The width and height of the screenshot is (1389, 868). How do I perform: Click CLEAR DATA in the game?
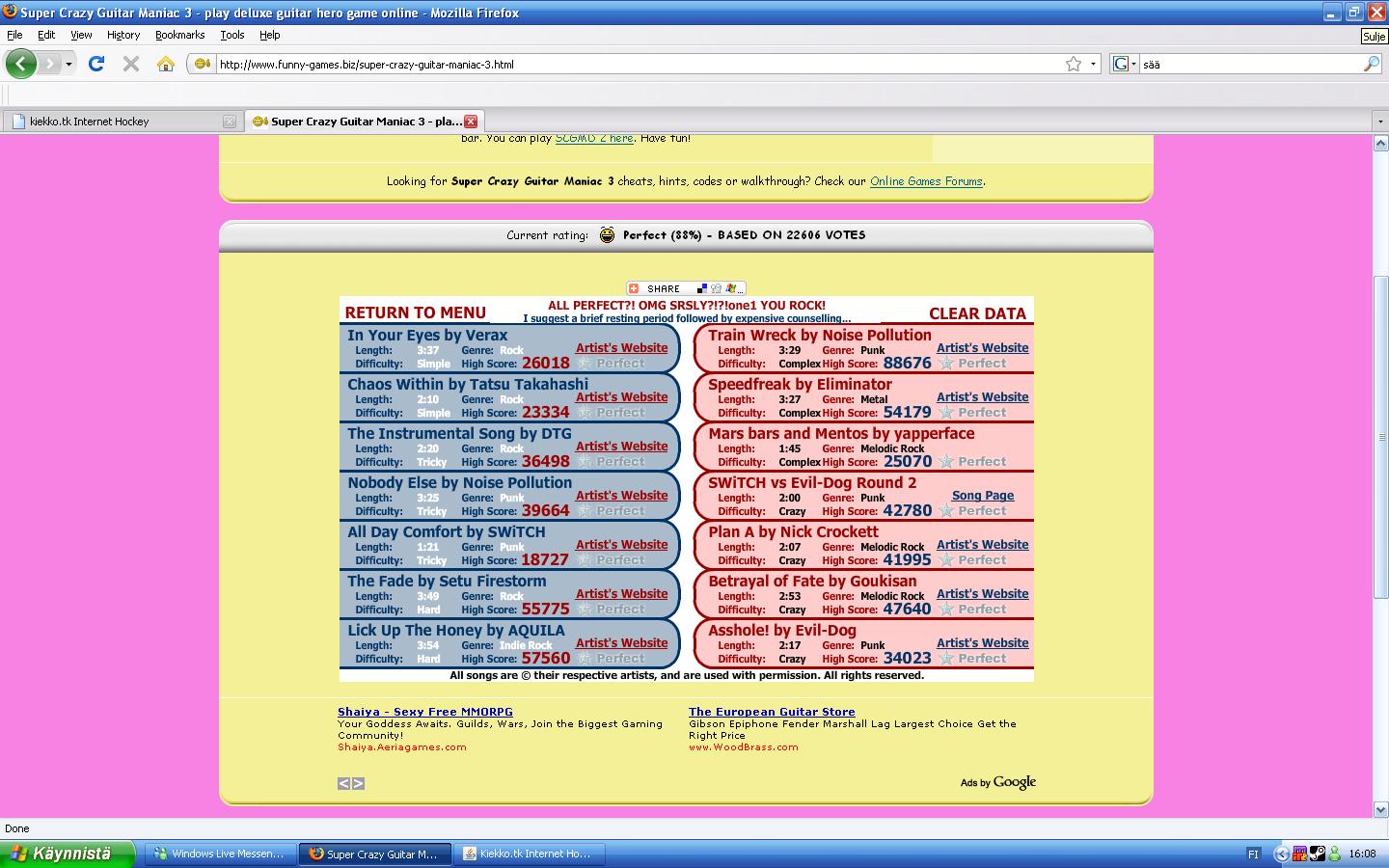pos(977,313)
